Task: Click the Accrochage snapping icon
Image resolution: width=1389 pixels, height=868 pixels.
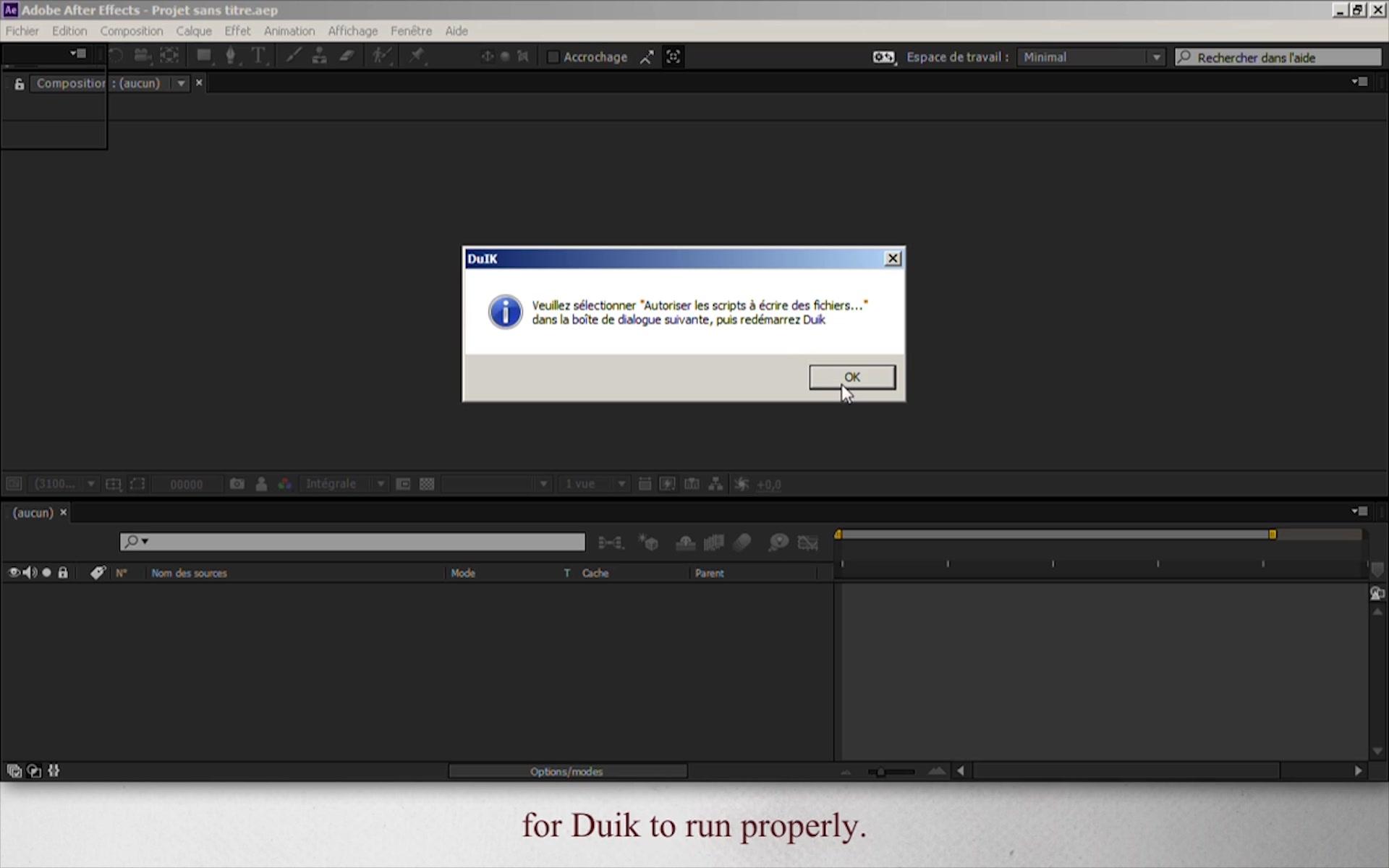Action: click(x=648, y=57)
